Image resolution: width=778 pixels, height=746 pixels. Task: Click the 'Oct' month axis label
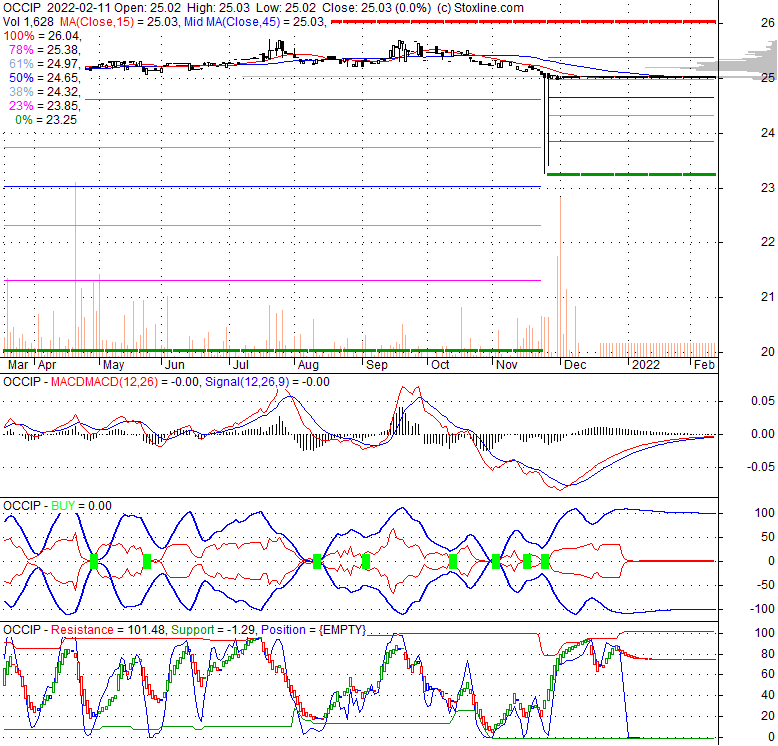coord(440,365)
